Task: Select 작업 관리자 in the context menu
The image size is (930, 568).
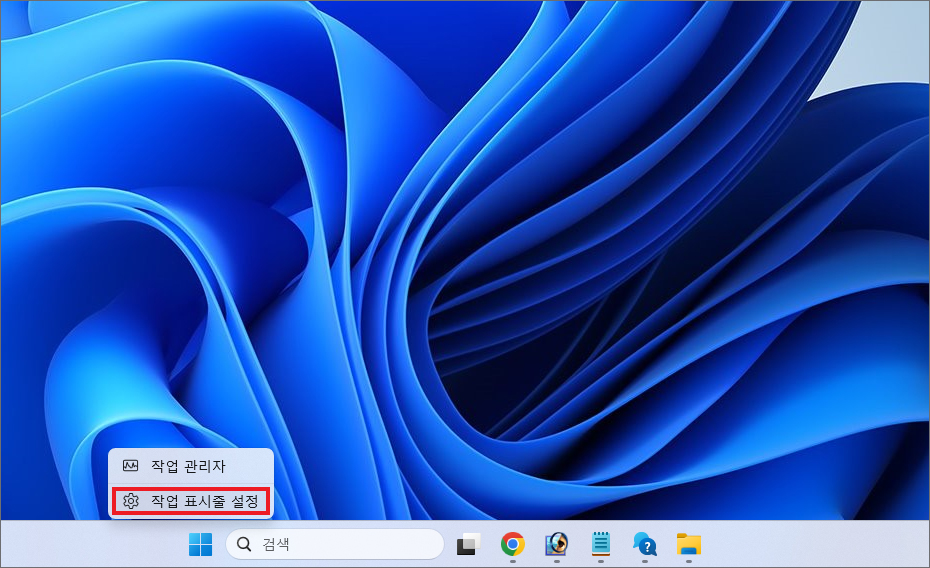Action: (191, 466)
